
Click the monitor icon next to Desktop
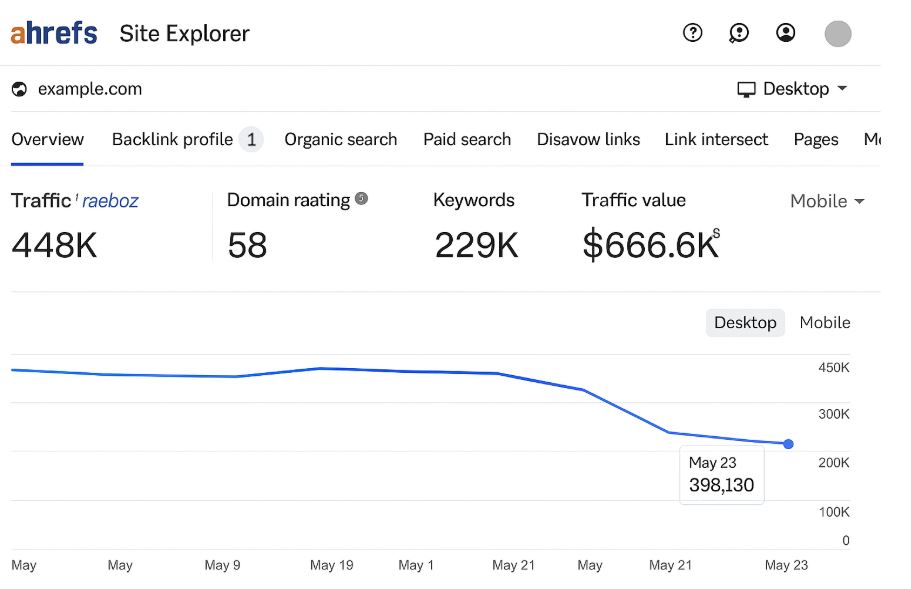[747, 89]
